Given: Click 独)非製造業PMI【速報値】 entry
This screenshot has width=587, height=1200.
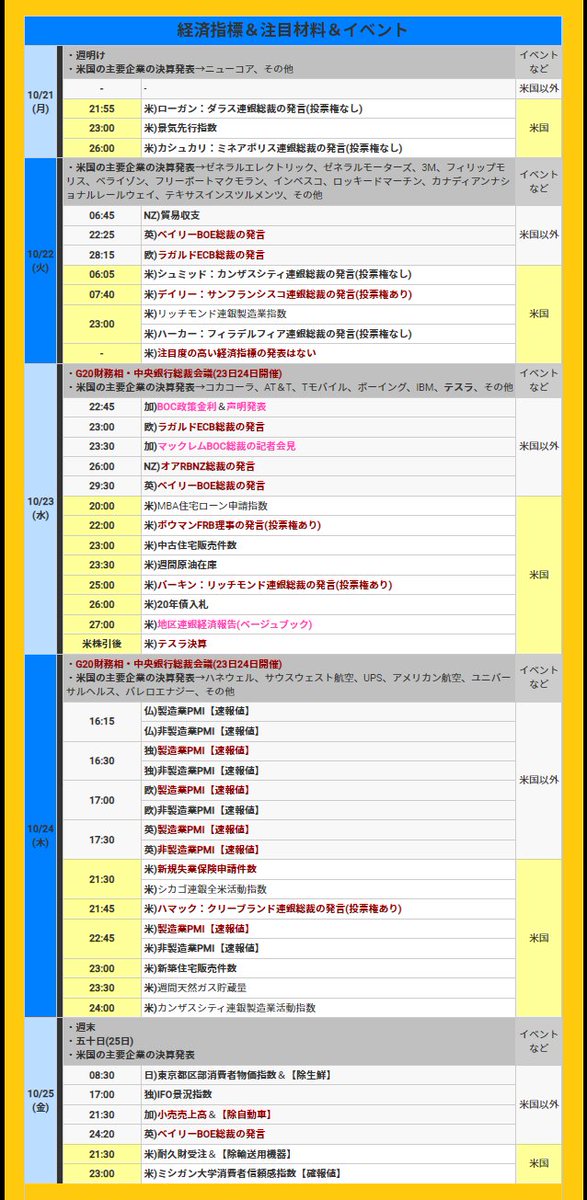Looking at the screenshot, I should (x=328, y=770).
